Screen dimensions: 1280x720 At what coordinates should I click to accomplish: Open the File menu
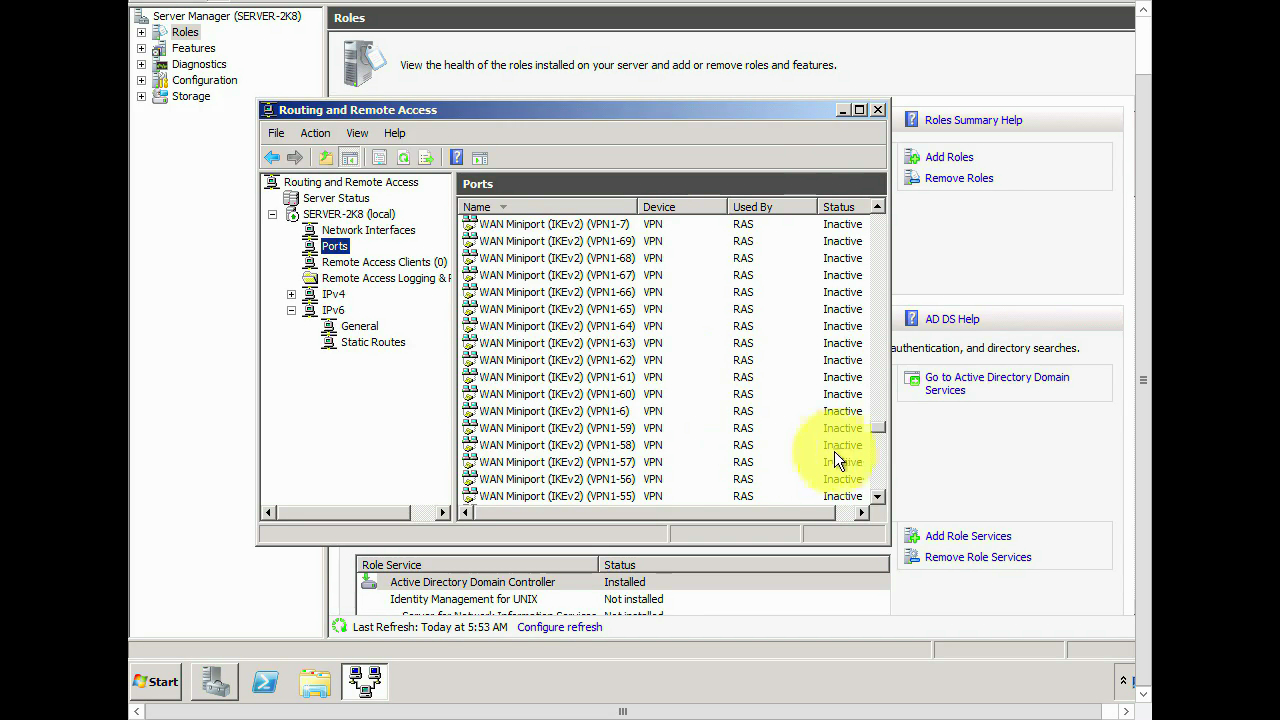276,133
